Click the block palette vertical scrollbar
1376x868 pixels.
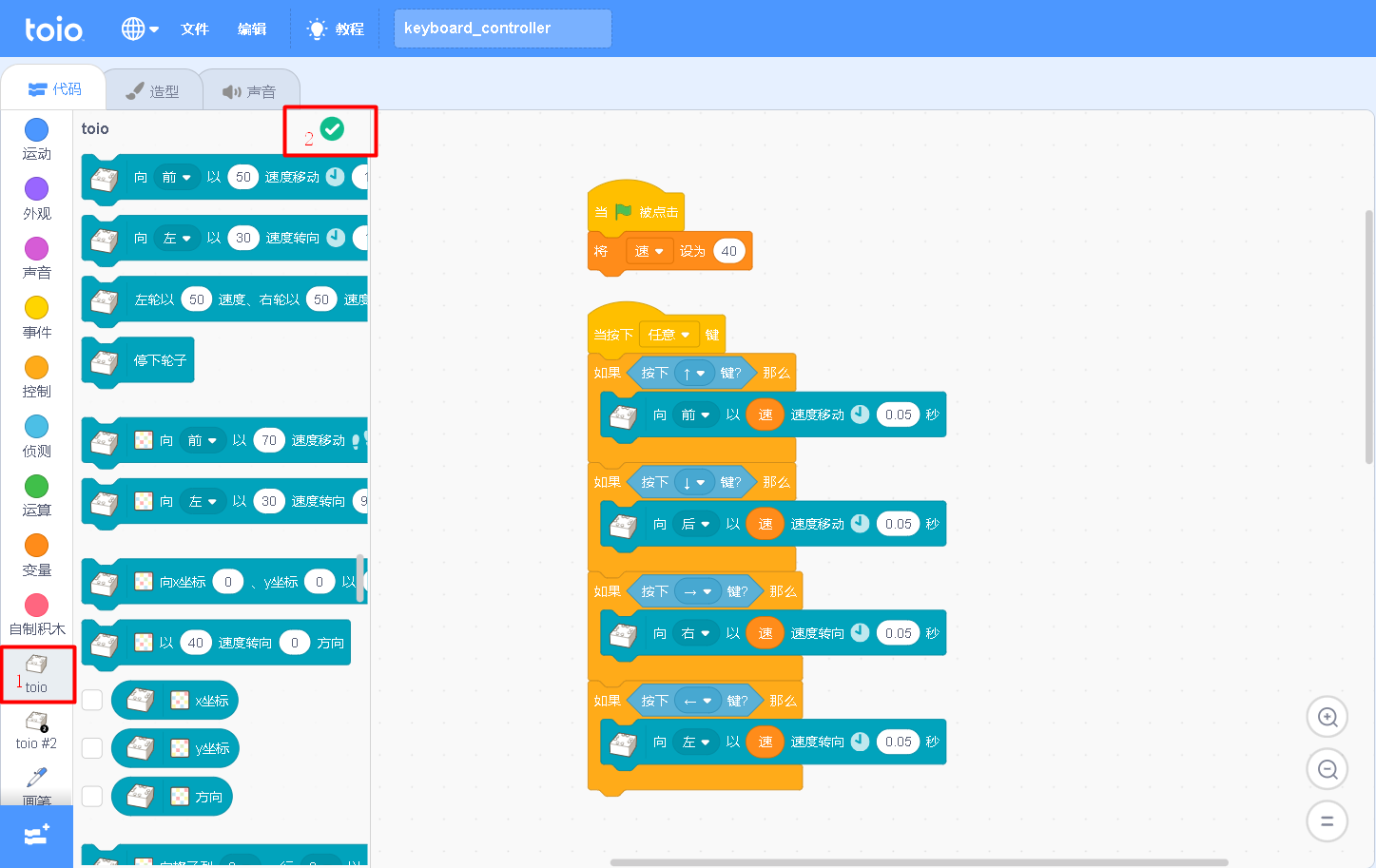tap(359, 578)
